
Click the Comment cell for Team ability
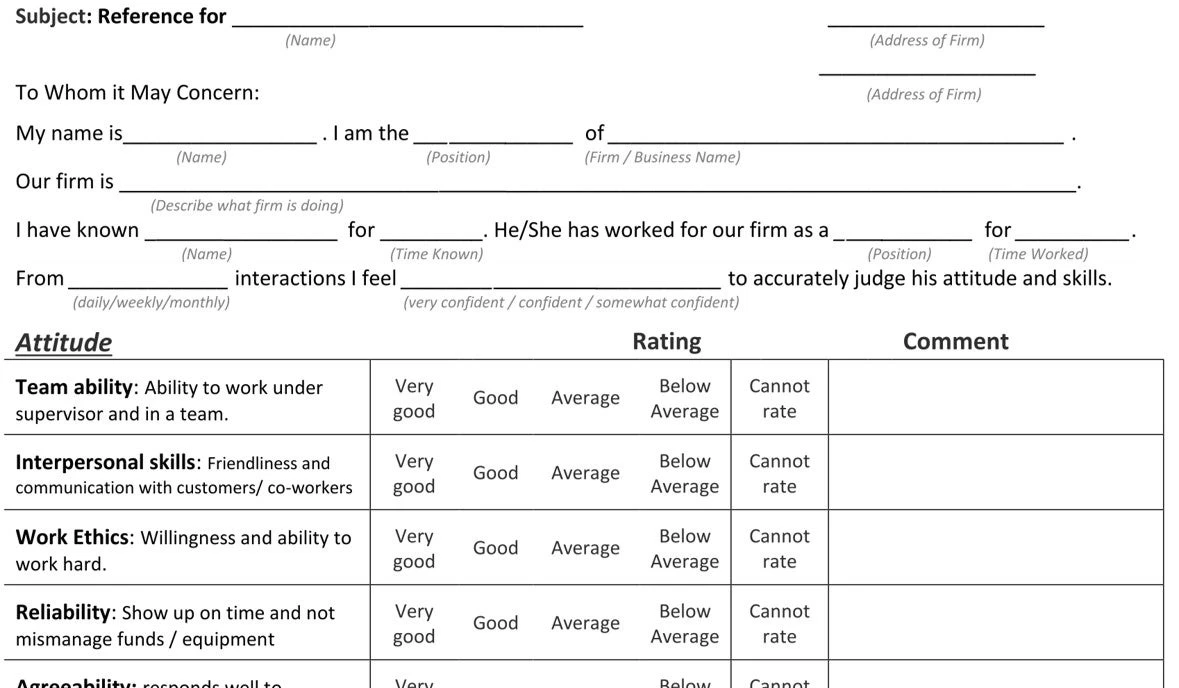pyautogui.click(x=996, y=397)
